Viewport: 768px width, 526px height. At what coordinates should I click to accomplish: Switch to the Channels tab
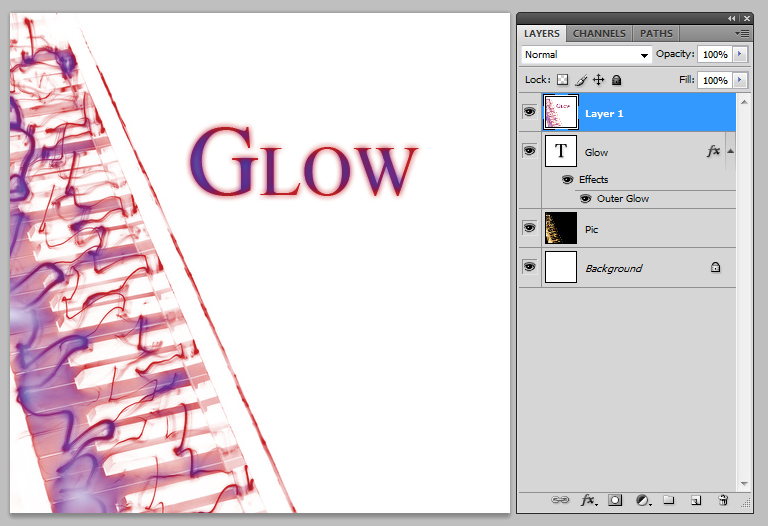coord(599,33)
